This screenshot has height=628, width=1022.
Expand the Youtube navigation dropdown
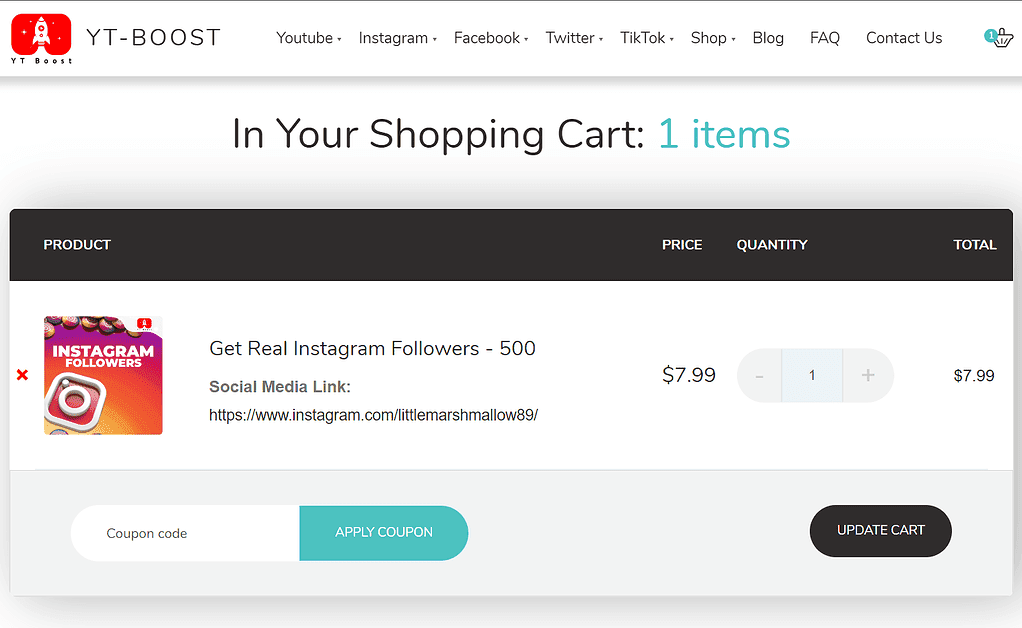pyautogui.click(x=305, y=38)
